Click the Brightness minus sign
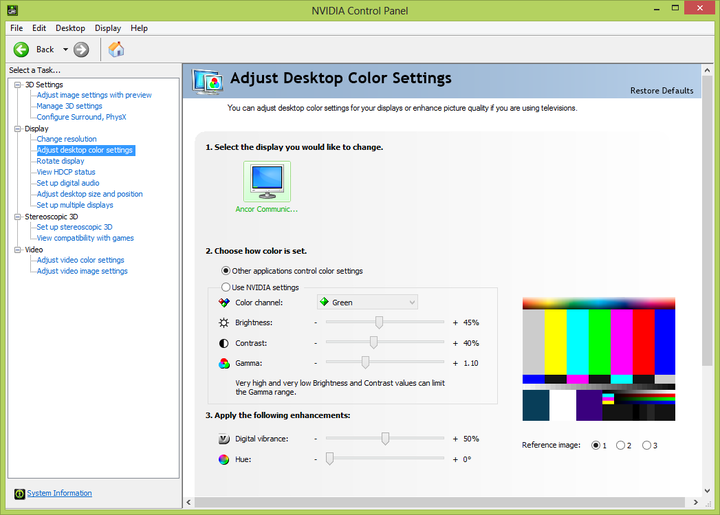The height and width of the screenshot is (515, 720). tap(316, 323)
